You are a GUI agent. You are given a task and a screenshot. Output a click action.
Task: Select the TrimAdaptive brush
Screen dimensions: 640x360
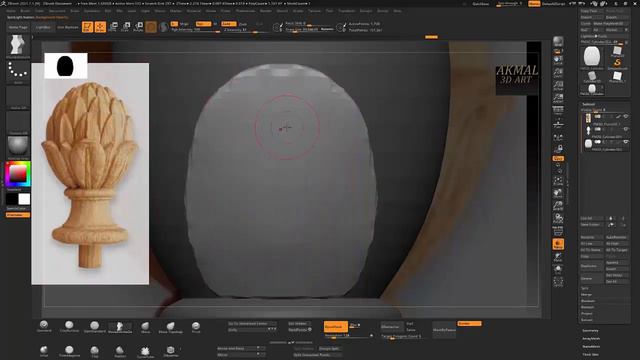click(69, 351)
